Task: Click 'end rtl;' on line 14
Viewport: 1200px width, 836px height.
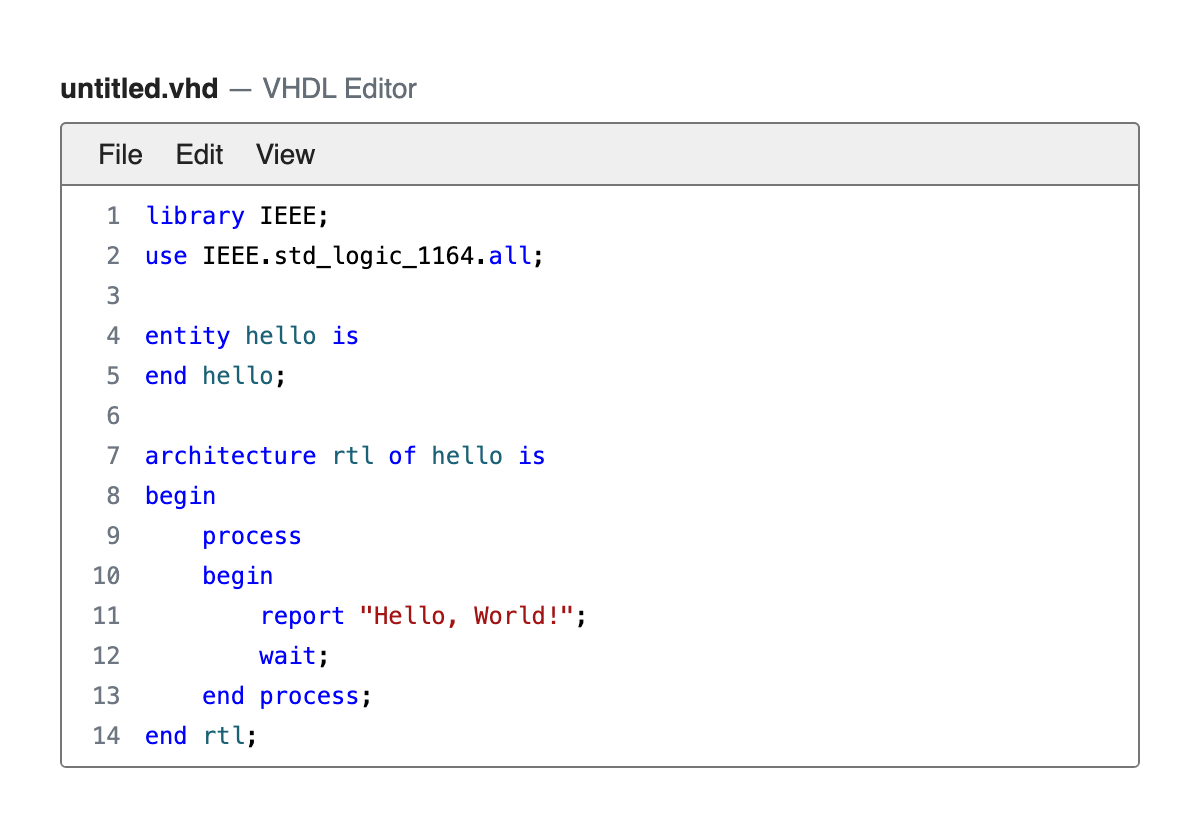Action: click(201, 736)
